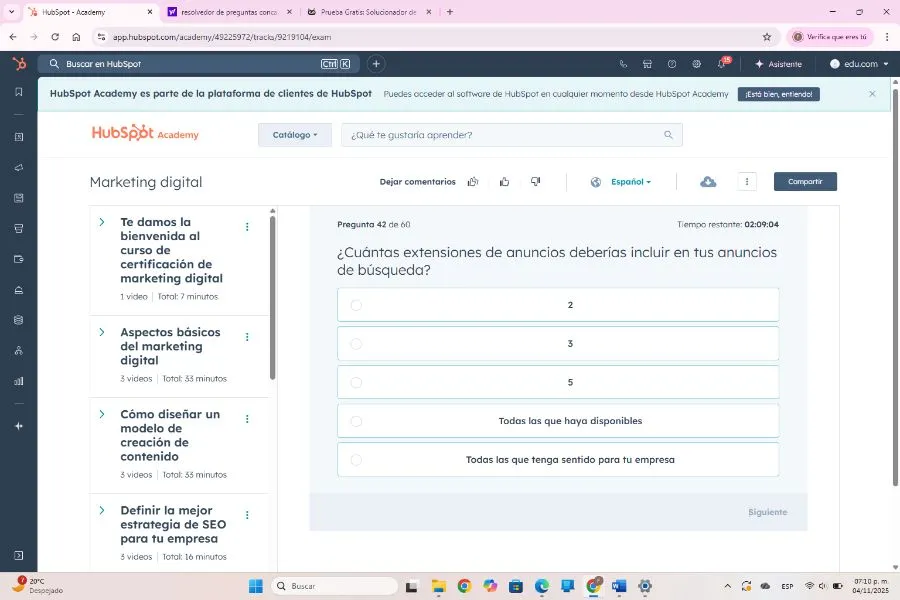
Task: Open more options for Cómo diseñar un modelo section
Action: pos(247,419)
